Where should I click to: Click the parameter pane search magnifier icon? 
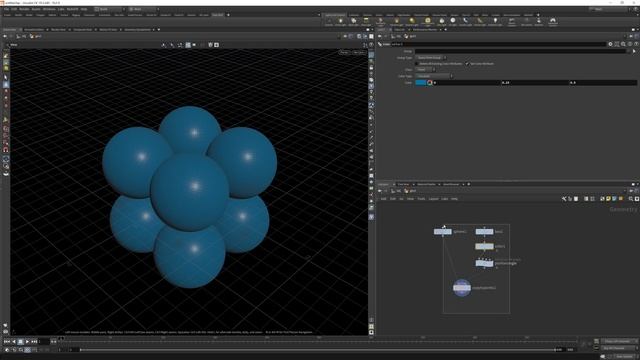point(623,44)
